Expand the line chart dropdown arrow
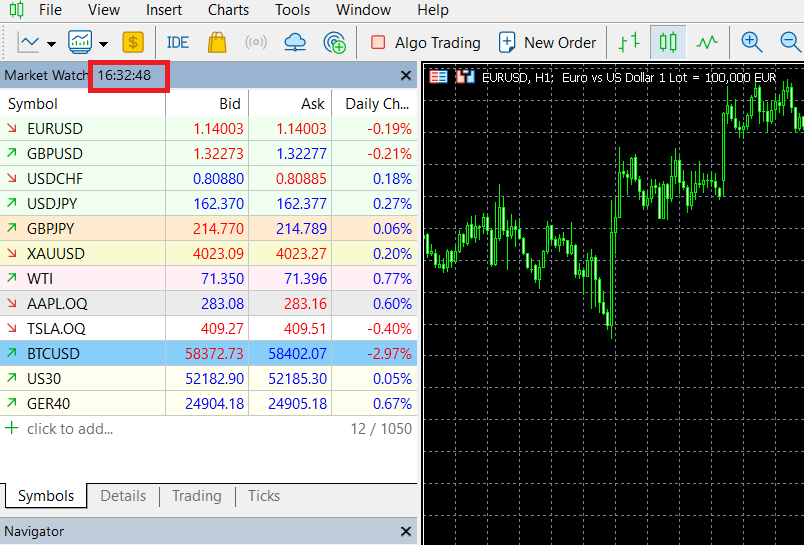 point(51,44)
